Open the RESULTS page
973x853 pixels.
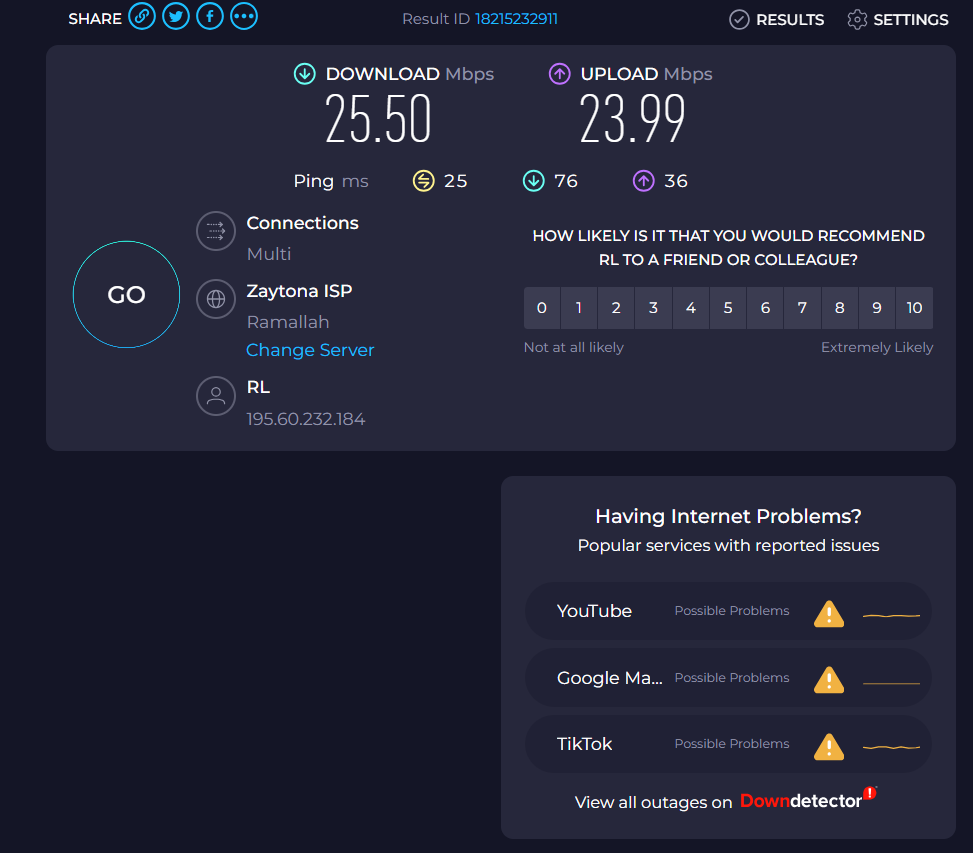pyautogui.click(x=777, y=20)
